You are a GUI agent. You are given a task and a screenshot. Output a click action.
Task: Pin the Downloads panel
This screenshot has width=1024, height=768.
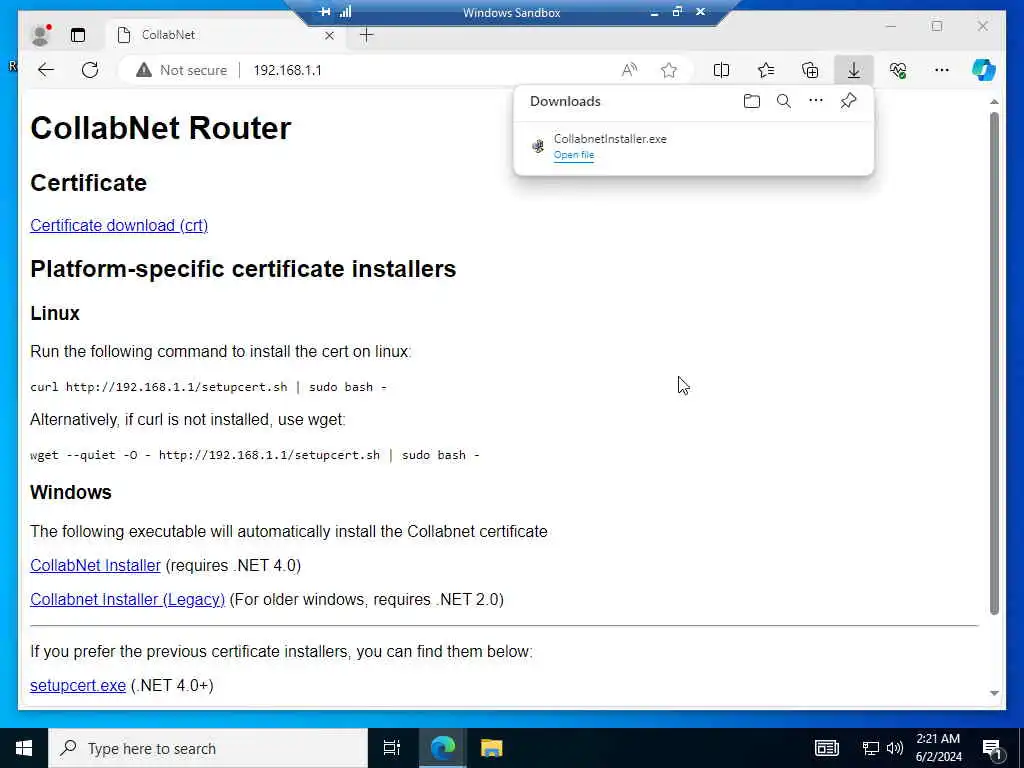point(848,101)
